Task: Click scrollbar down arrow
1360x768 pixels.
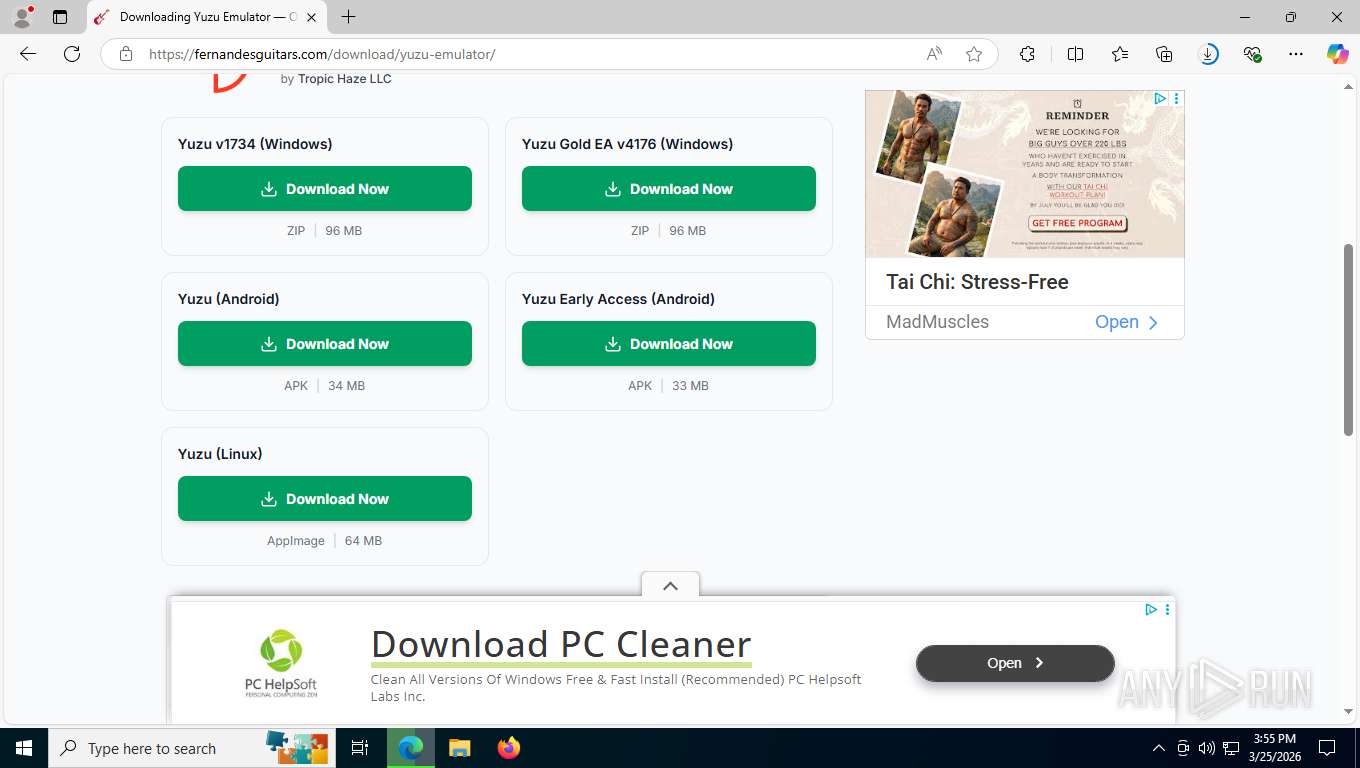Action: (x=1348, y=712)
